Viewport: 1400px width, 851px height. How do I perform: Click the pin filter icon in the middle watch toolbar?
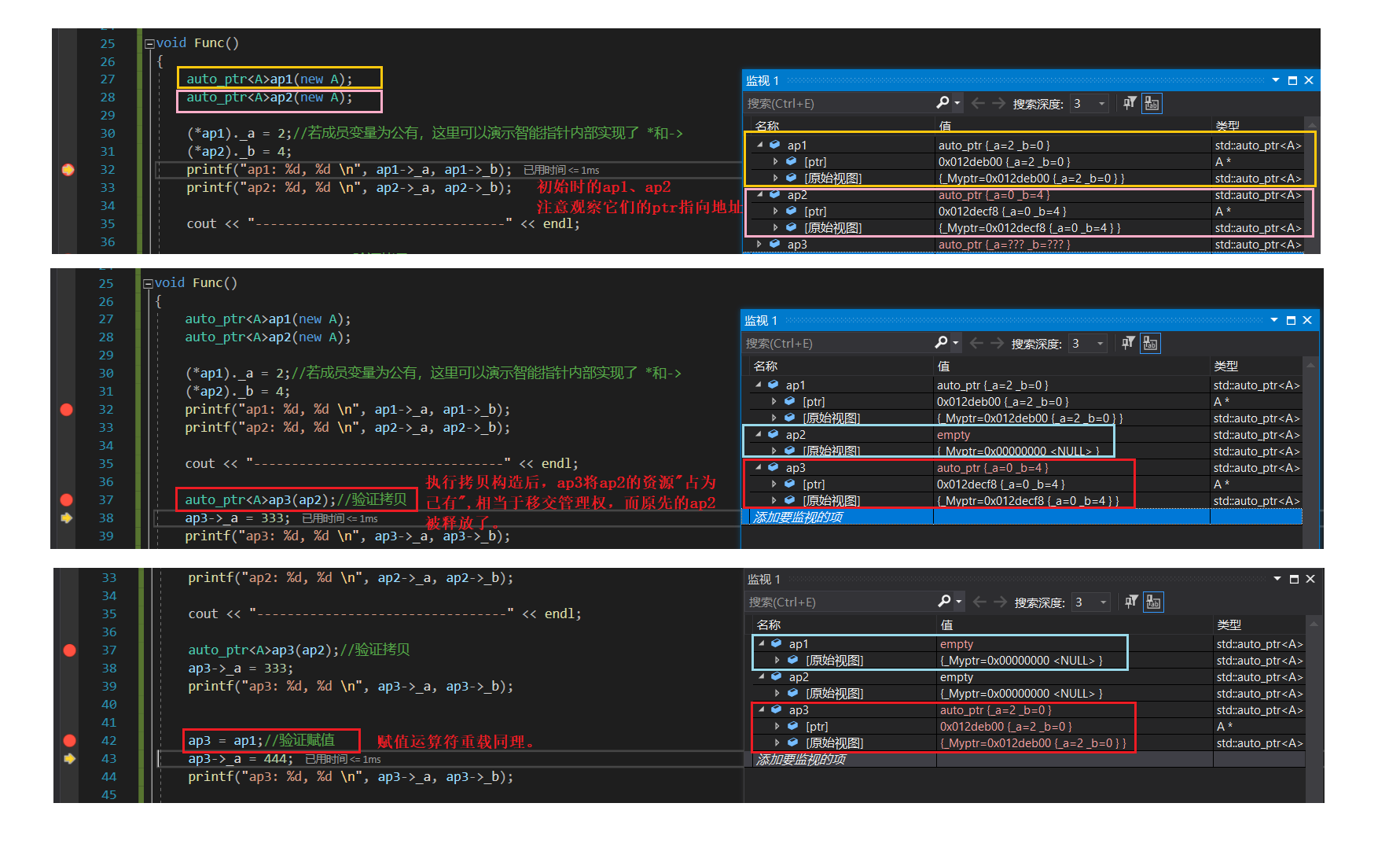[x=1128, y=343]
